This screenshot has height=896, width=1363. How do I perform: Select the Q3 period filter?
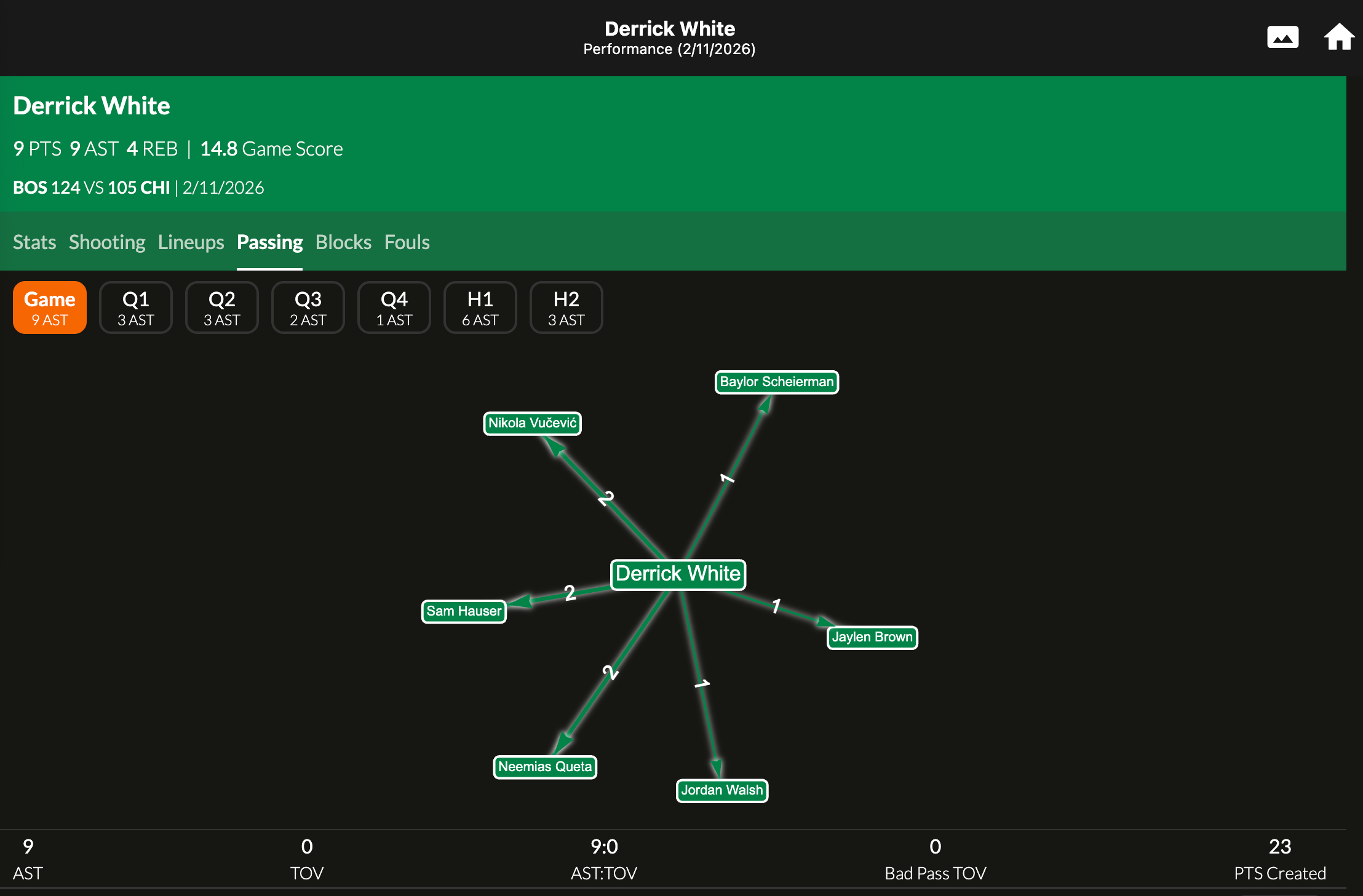pos(308,307)
